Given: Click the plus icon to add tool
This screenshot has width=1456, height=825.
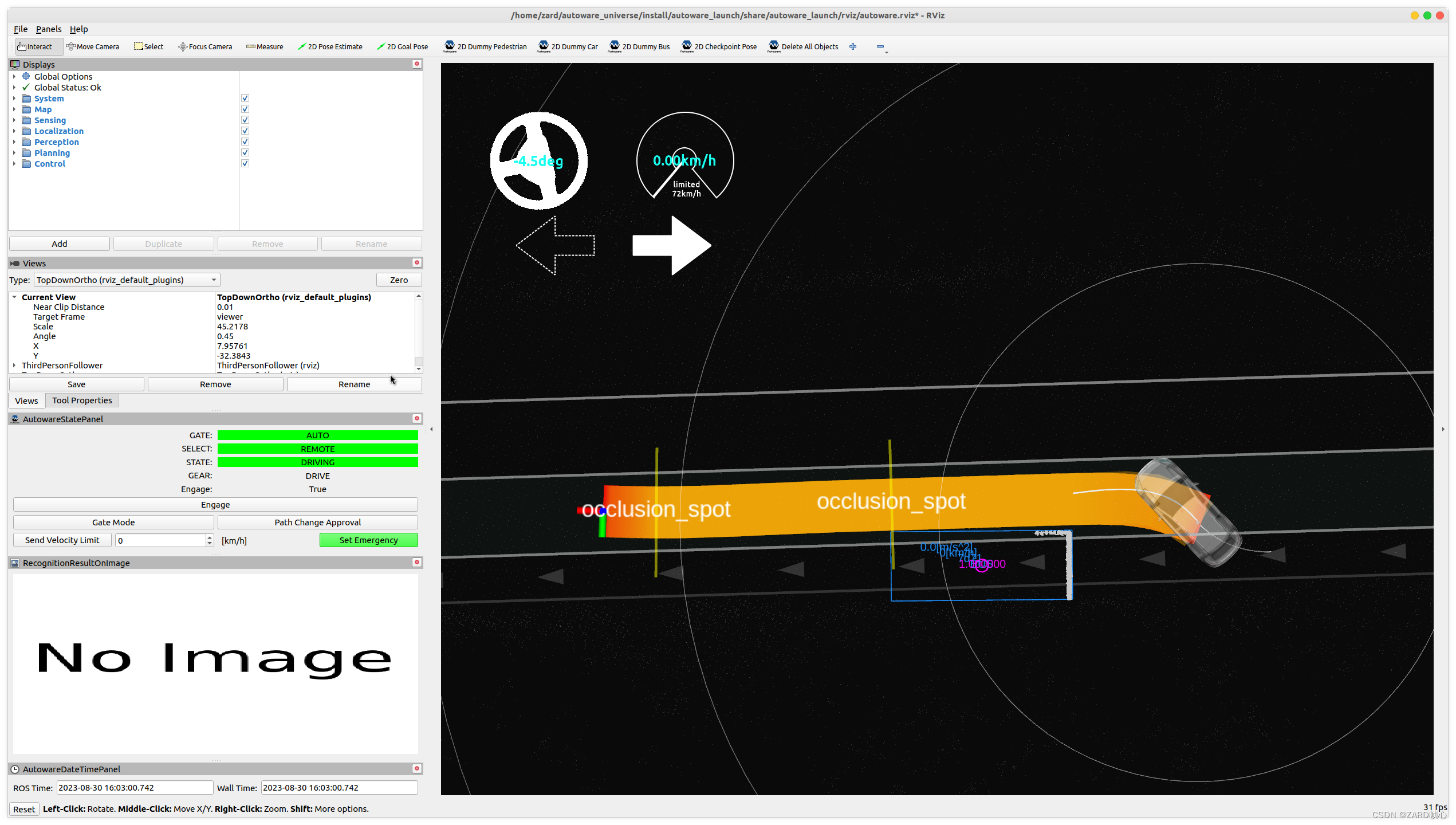Looking at the screenshot, I should pos(853,47).
